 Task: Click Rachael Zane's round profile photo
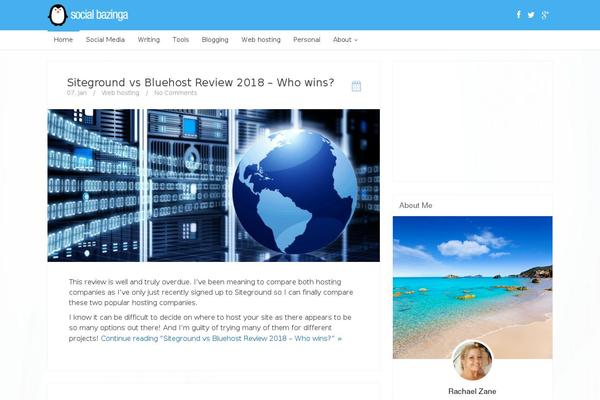pyautogui.click(x=473, y=361)
